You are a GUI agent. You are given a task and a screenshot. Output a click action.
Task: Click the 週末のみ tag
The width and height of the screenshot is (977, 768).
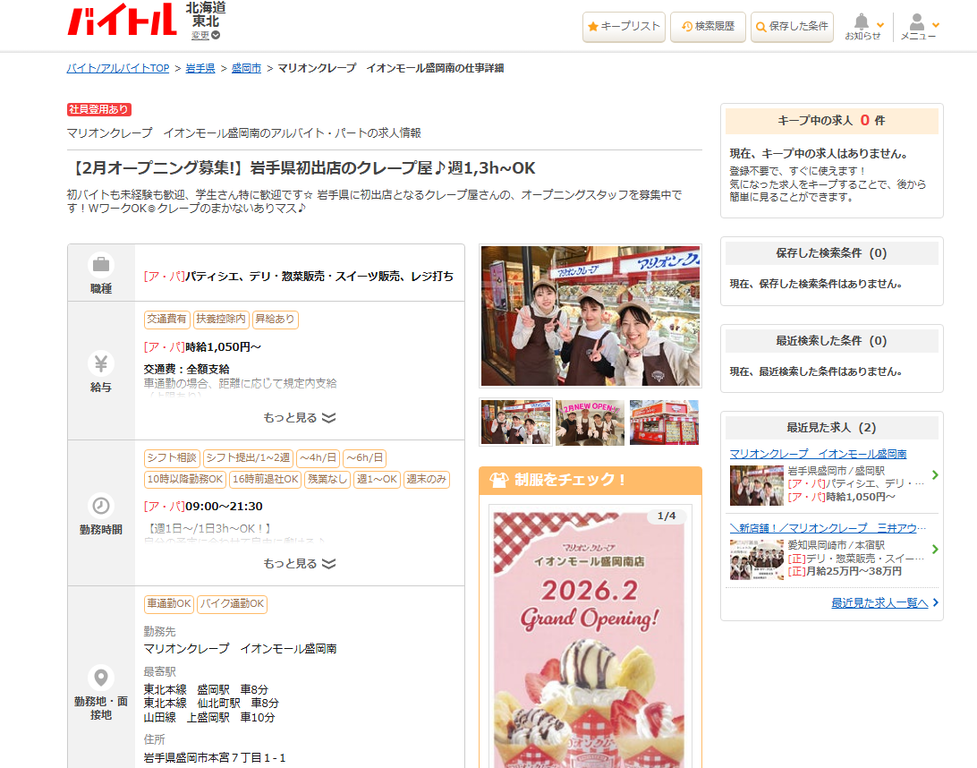pyautogui.click(x=426, y=480)
